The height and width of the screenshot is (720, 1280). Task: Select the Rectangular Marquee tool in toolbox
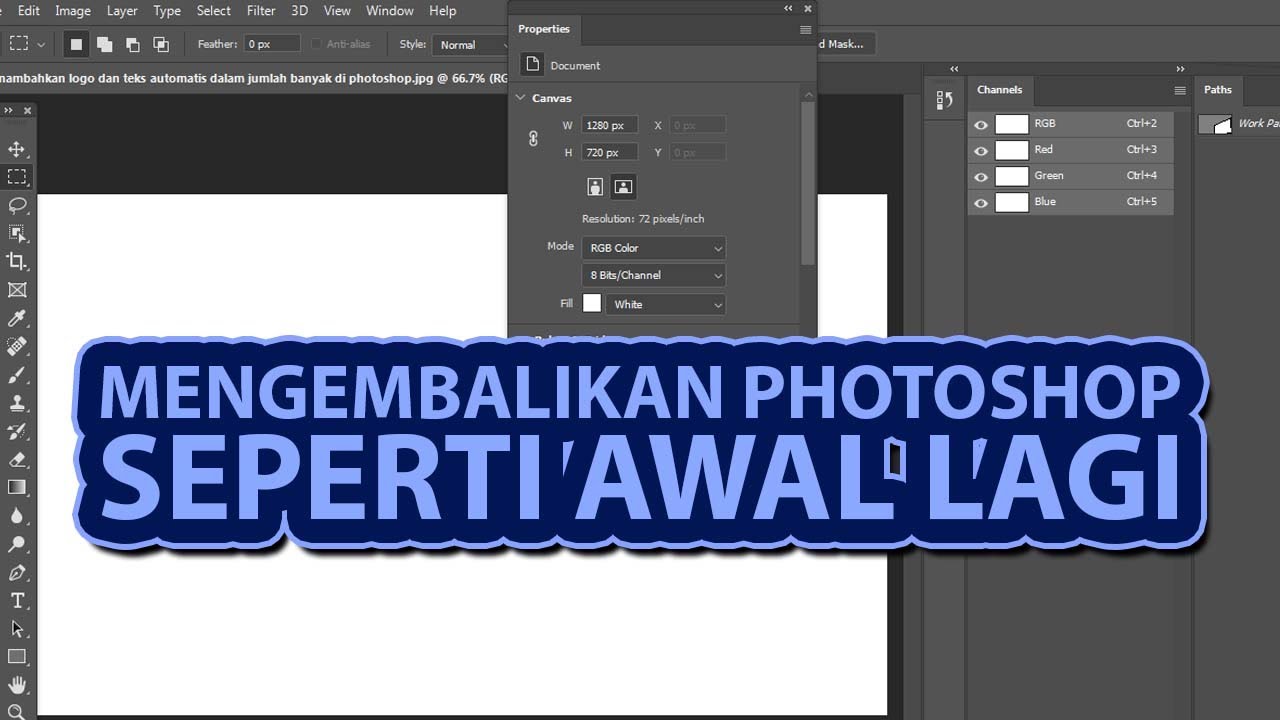click(17, 177)
